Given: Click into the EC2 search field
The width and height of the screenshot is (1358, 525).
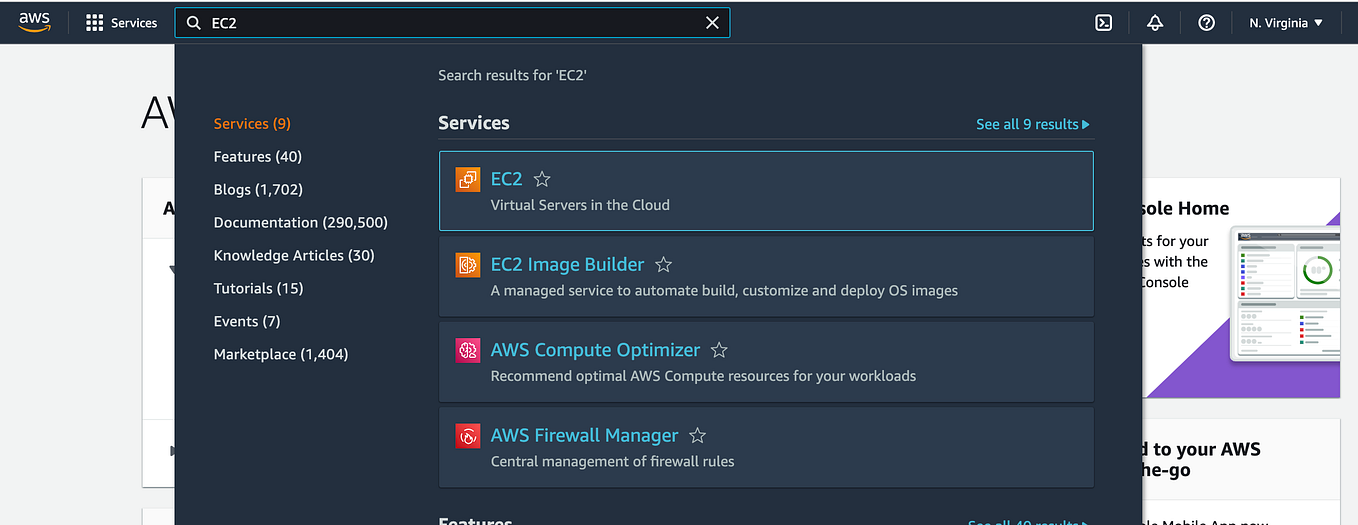Looking at the screenshot, I should (x=452, y=23).
